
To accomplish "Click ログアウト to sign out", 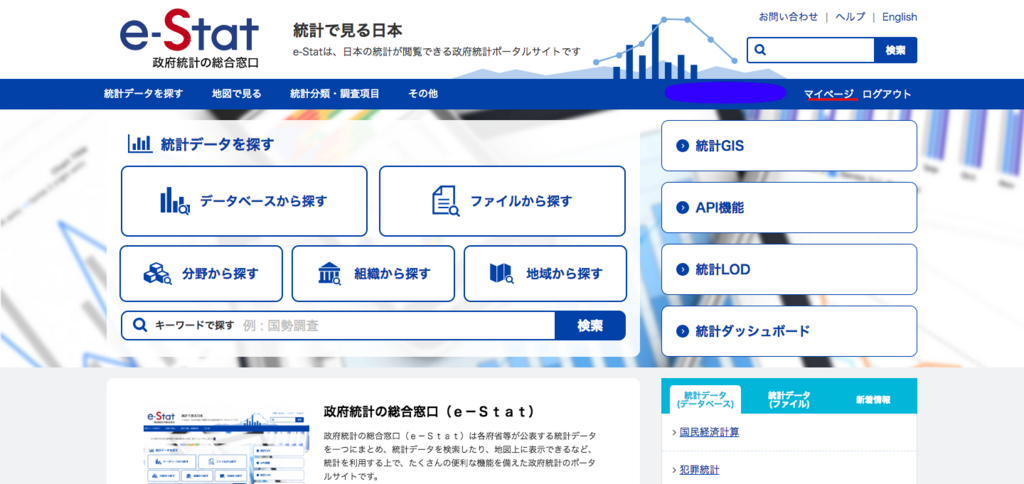I will coord(887,94).
